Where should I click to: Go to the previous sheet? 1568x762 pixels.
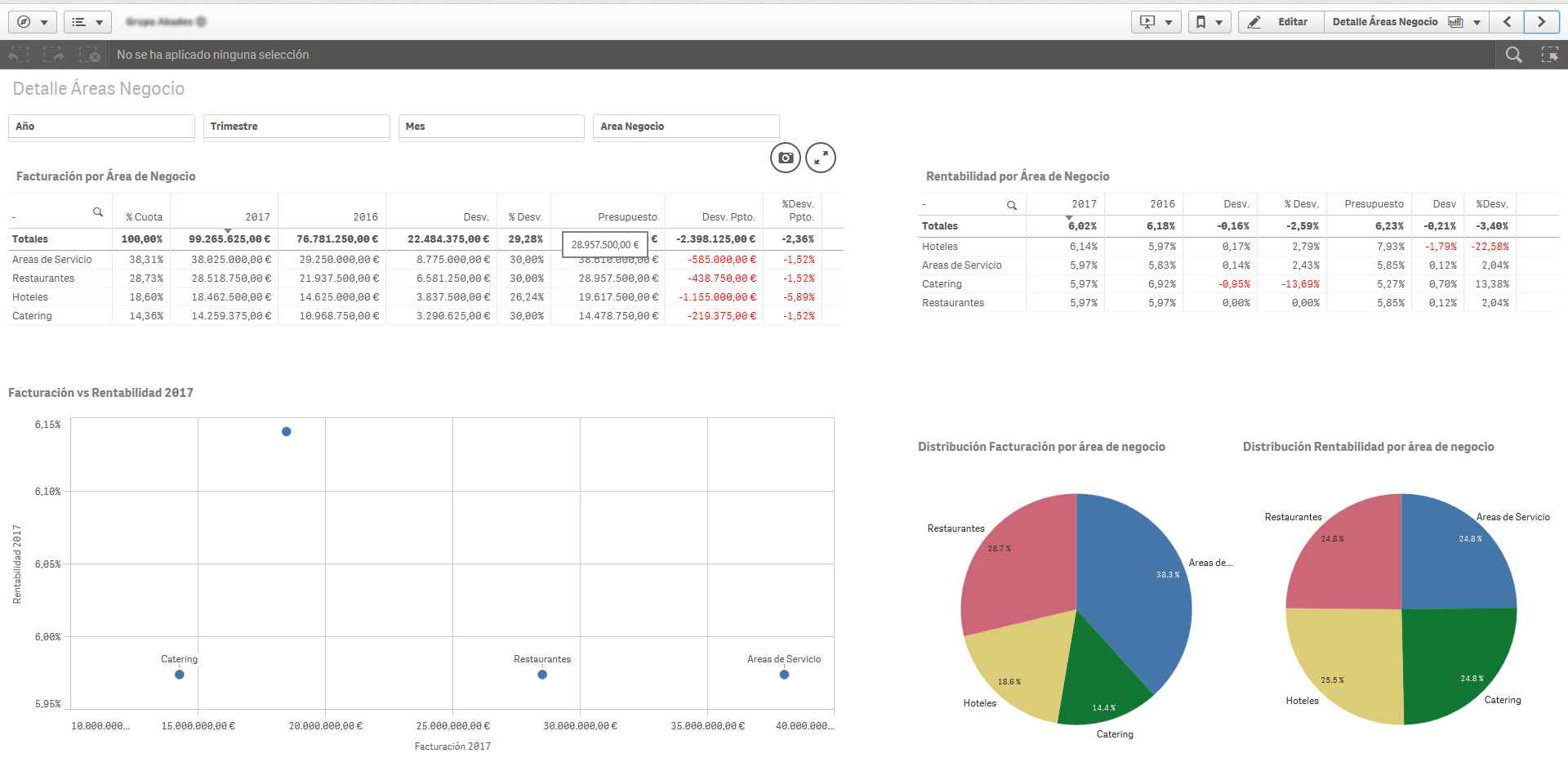coord(1507,22)
